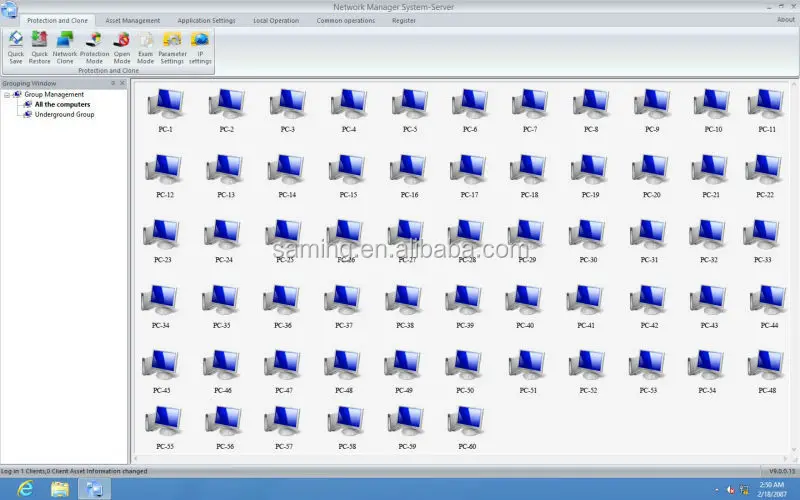Click the Quick Save ribbon icon
This screenshot has width=800, height=500.
15,46
